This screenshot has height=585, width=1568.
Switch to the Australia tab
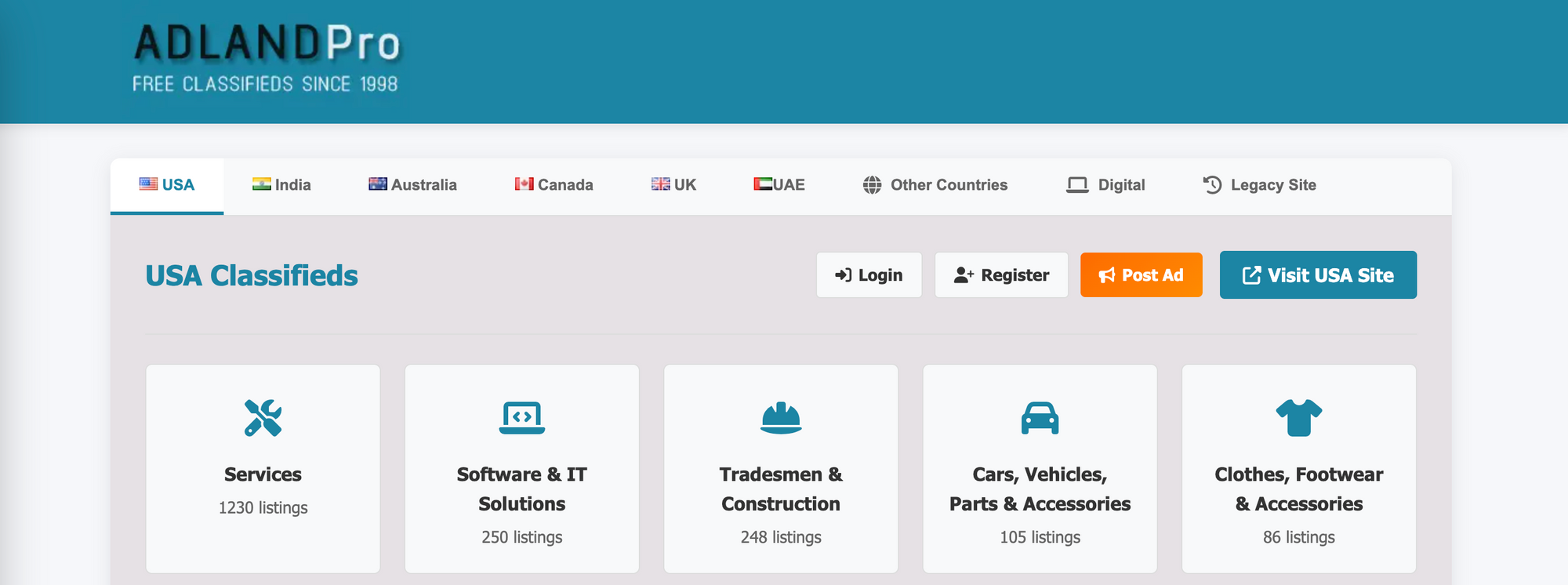click(412, 185)
